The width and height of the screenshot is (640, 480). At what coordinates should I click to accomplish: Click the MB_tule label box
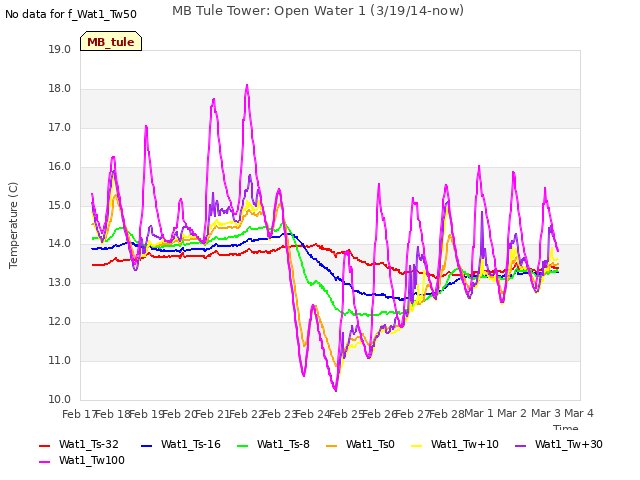[x=111, y=41]
